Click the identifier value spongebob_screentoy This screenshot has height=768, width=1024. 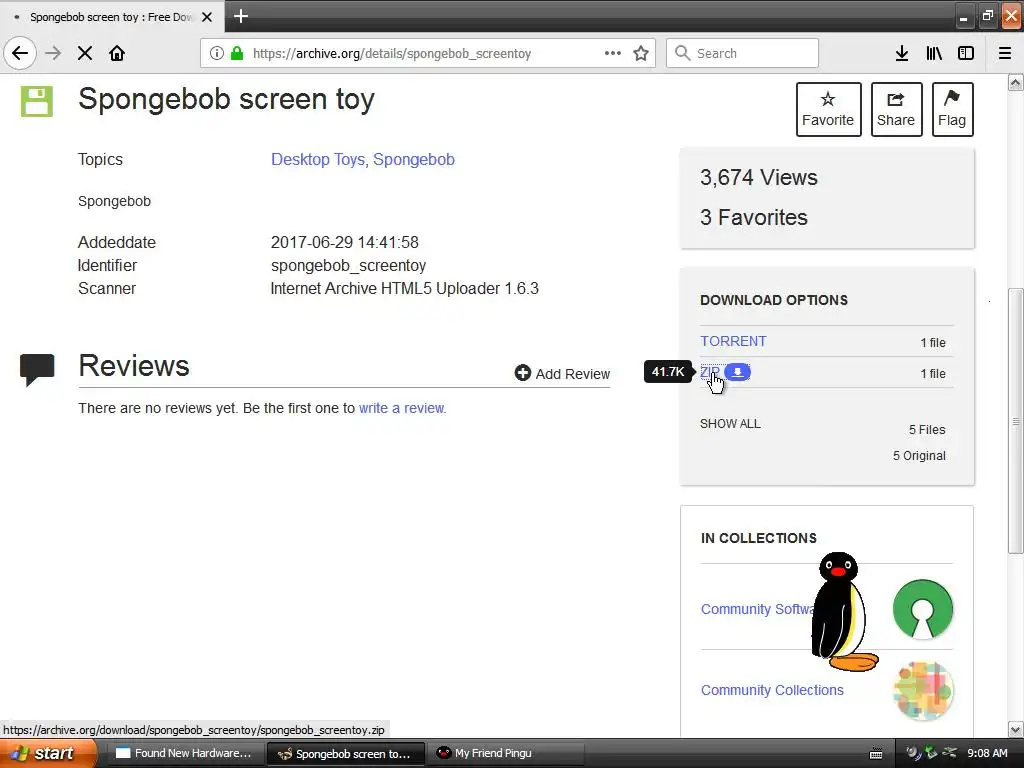pyautogui.click(x=348, y=266)
